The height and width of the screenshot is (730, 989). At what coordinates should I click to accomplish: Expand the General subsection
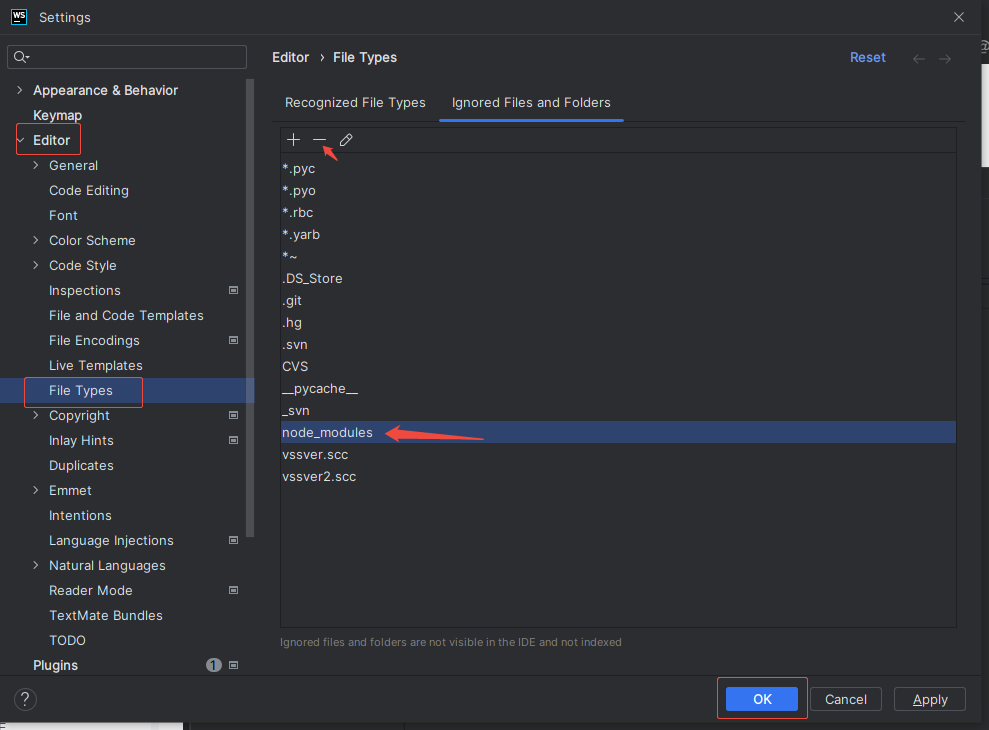tap(36, 165)
